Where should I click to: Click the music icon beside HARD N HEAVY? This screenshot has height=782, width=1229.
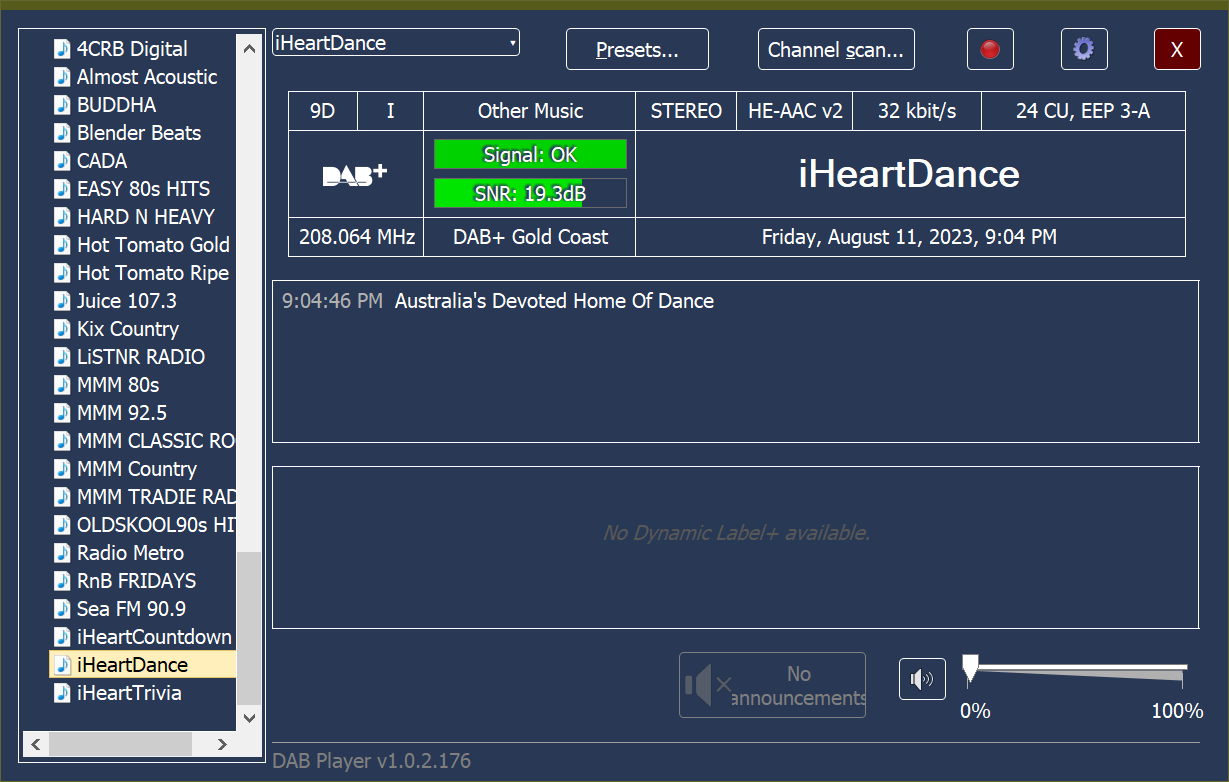[63, 216]
